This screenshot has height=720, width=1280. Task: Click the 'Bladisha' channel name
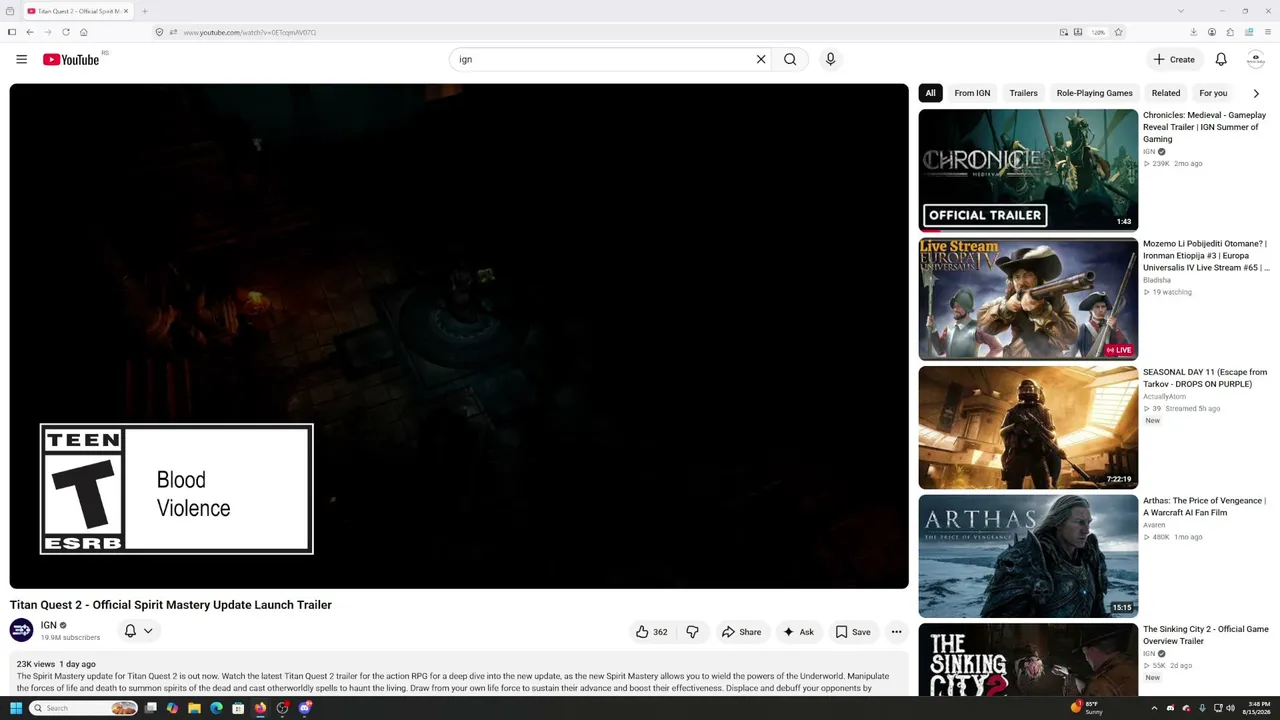[x=1157, y=280]
